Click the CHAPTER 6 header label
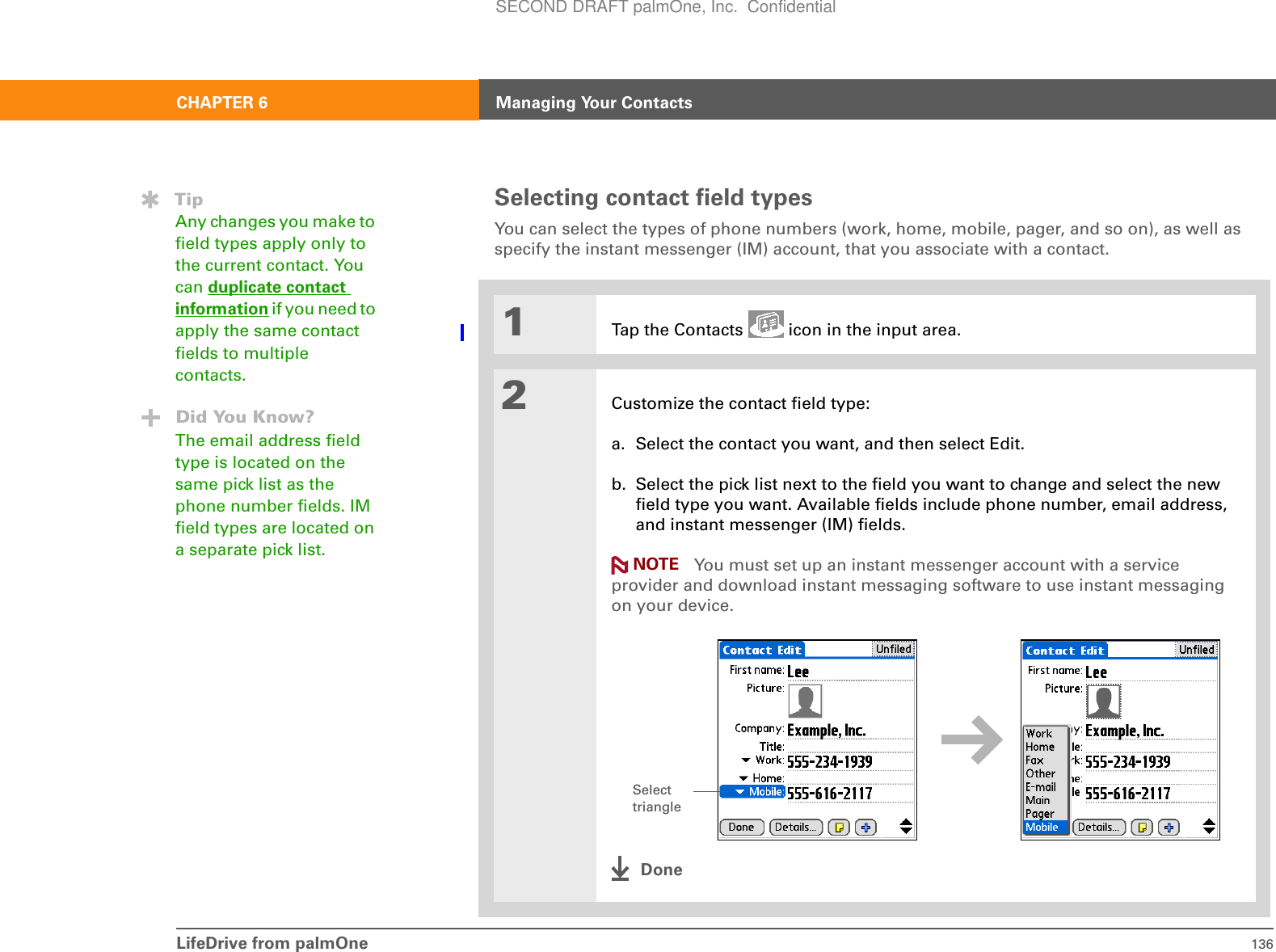This screenshot has width=1276, height=952. click(222, 103)
